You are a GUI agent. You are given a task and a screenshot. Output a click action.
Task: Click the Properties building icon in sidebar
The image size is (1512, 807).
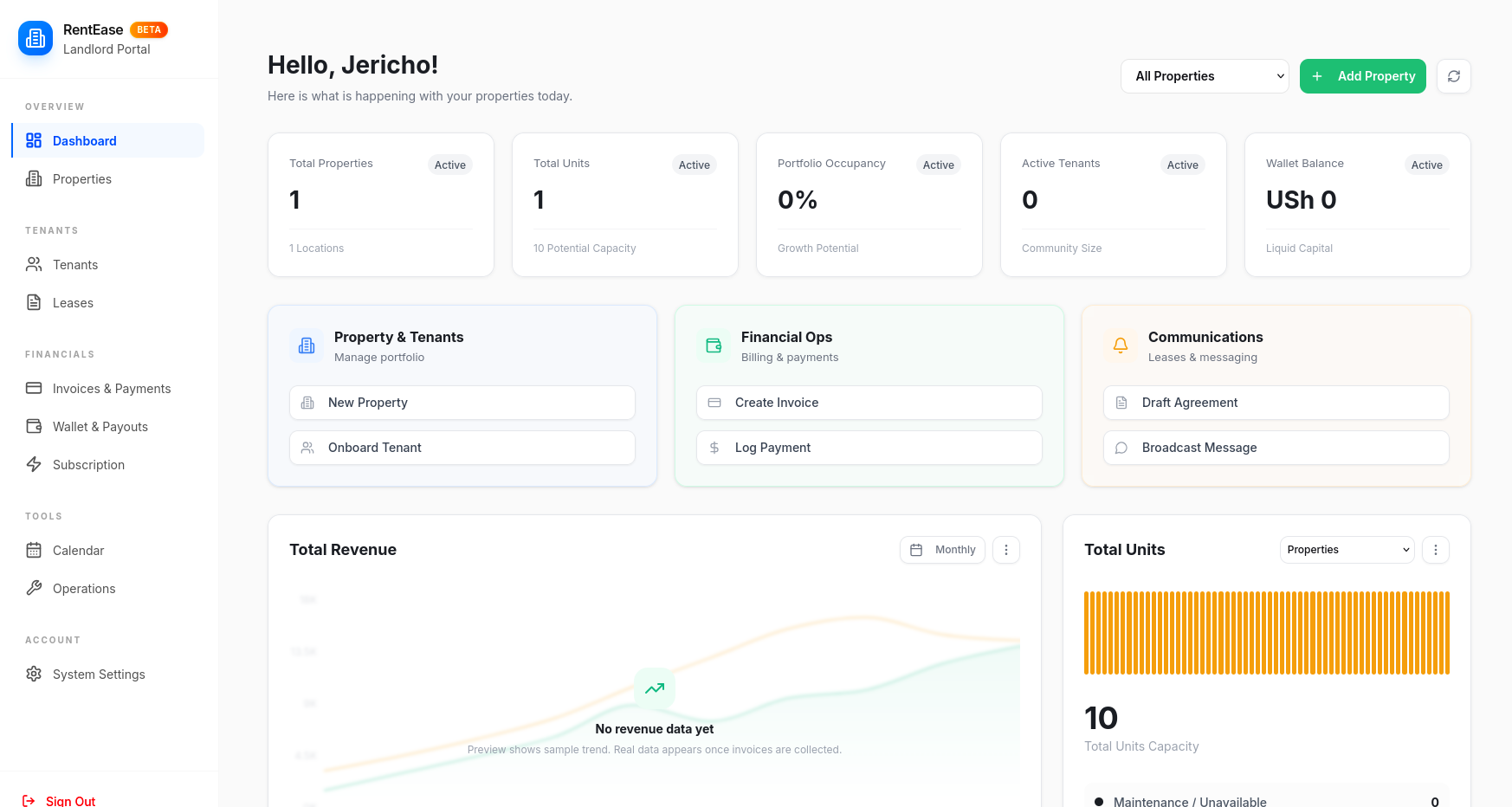34,178
